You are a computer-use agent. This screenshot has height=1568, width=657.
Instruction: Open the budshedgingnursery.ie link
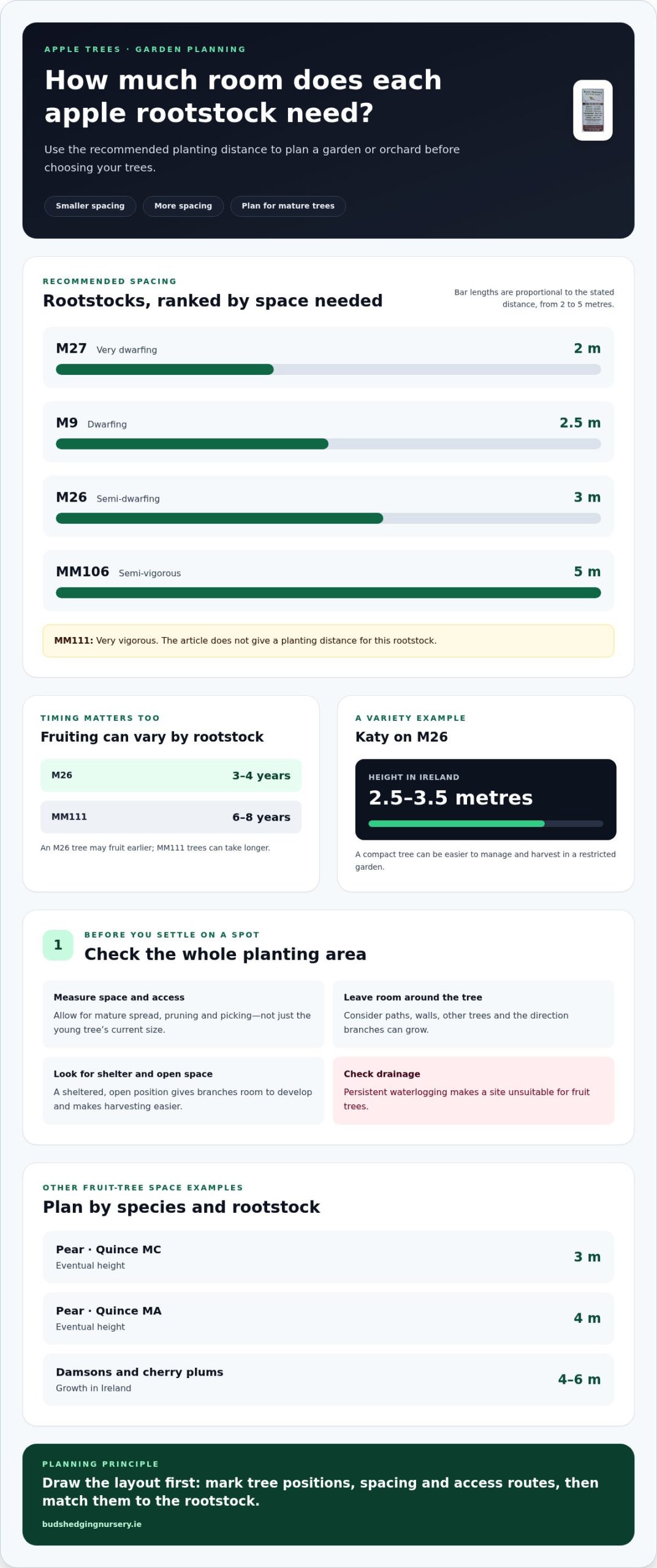click(92, 1524)
